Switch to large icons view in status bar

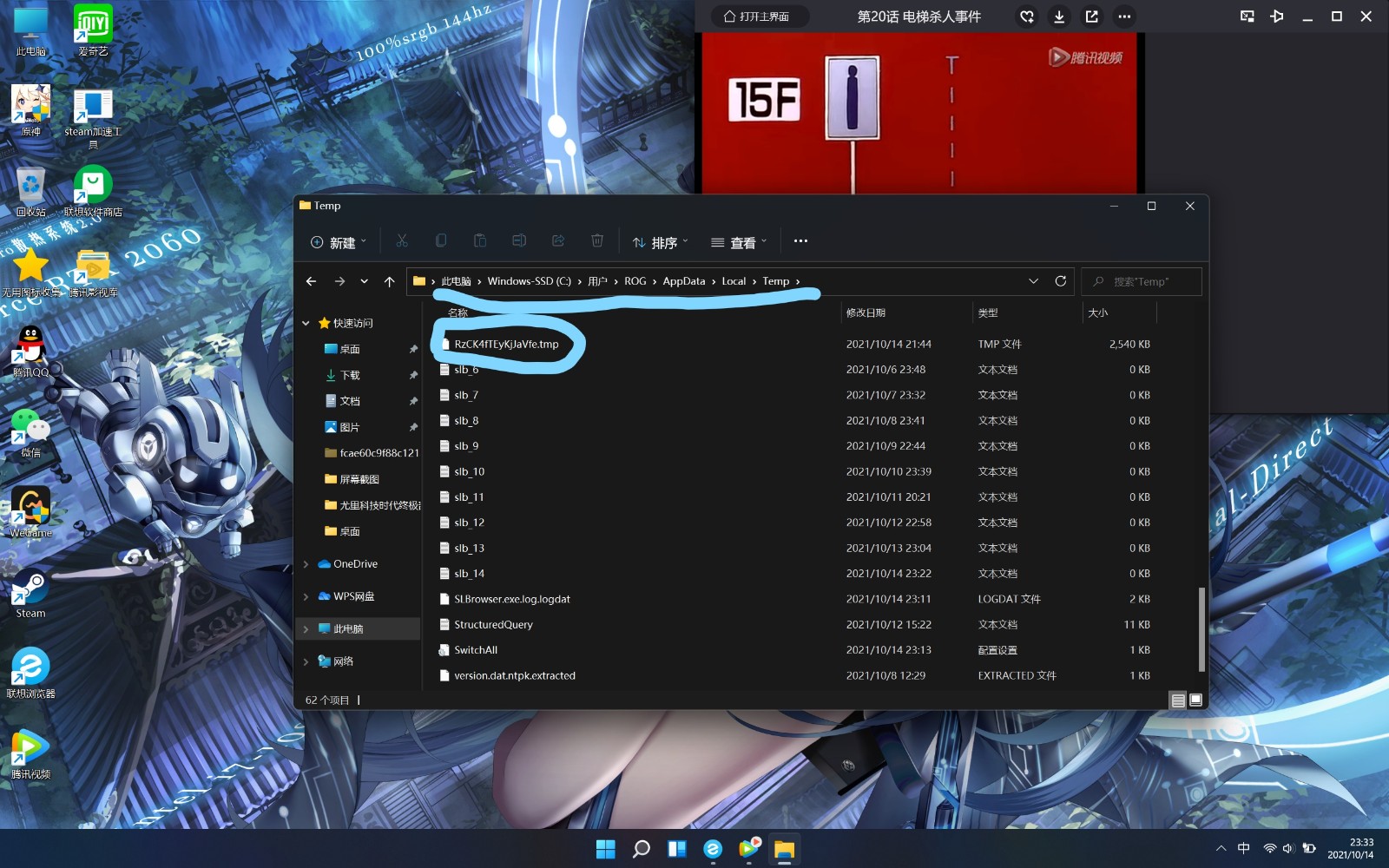pyautogui.click(x=1196, y=700)
